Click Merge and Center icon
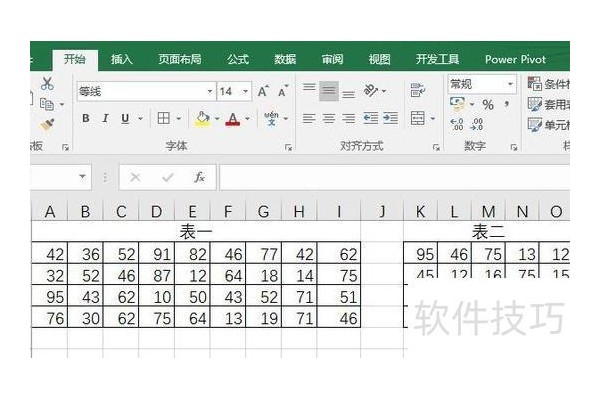The image size is (600, 400). pos(417,118)
